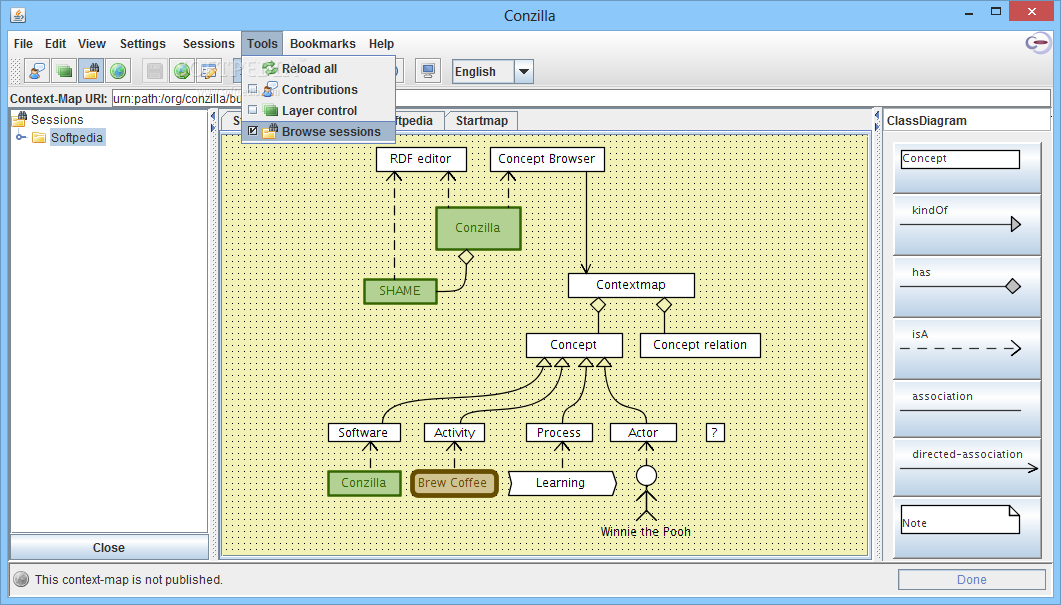The image size is (1061, 605).
Task: Expand the Softpedia session tree node
Action: click(x=21, y=137)
